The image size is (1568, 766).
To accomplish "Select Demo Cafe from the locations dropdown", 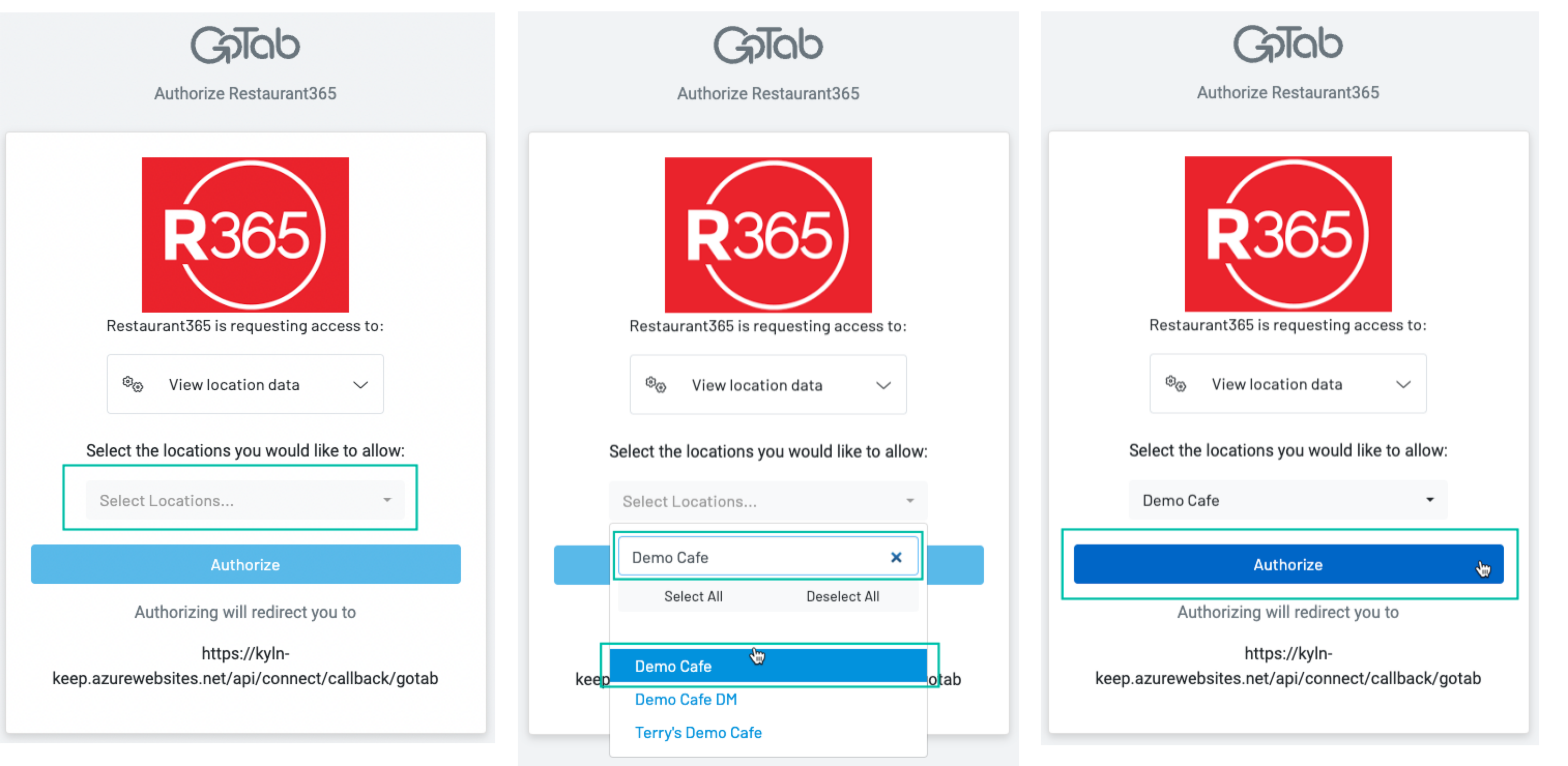I will pyautogui.click(x=770, y=665).
